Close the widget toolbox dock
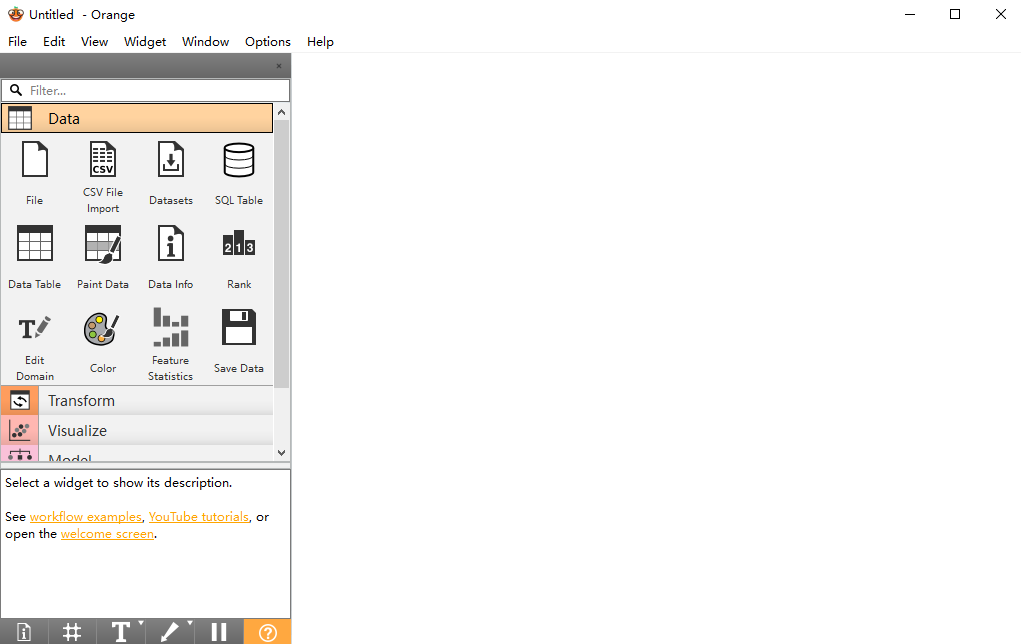Screen dimensions: 1021x644 (279, 66)
